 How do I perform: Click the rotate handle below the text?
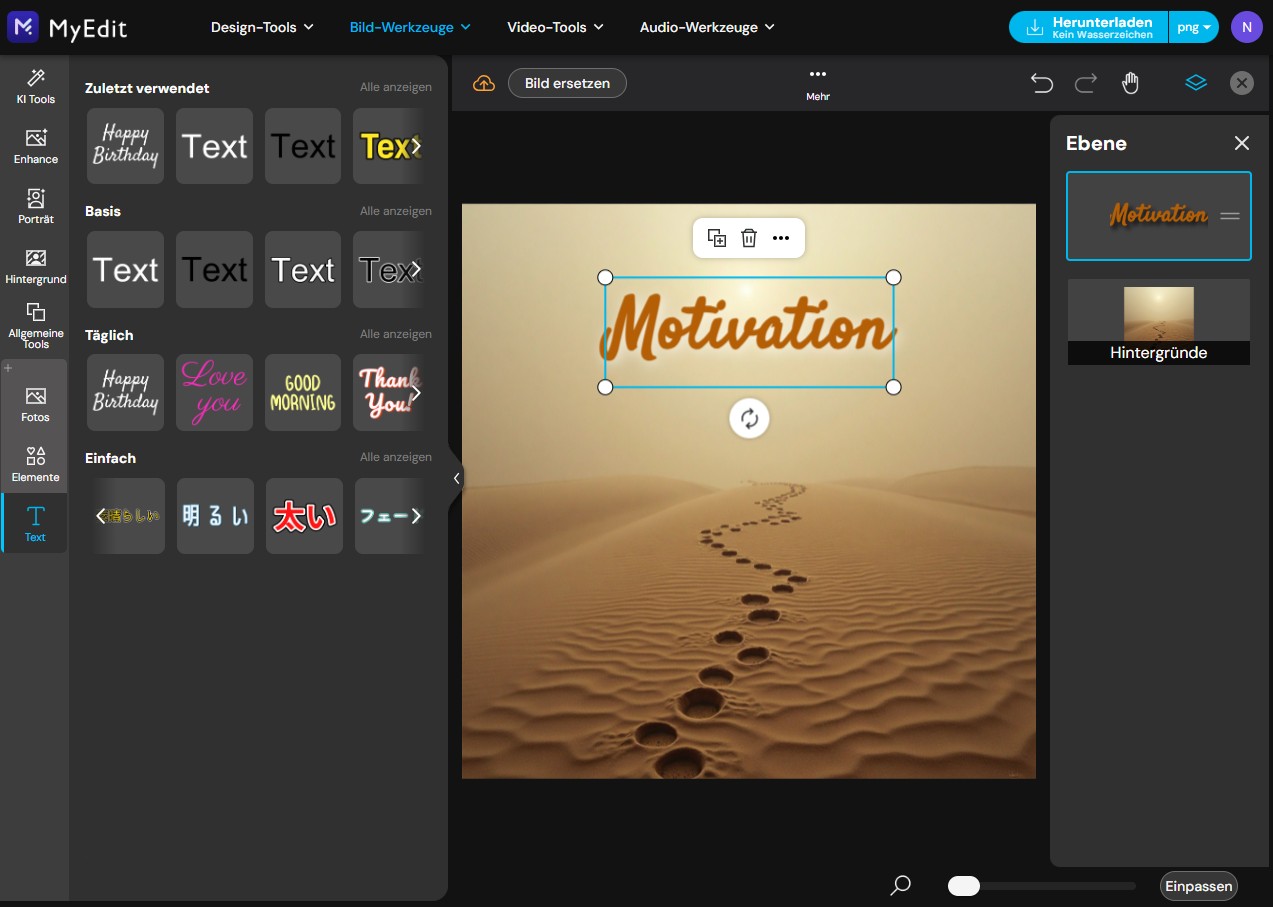(749, 418)
